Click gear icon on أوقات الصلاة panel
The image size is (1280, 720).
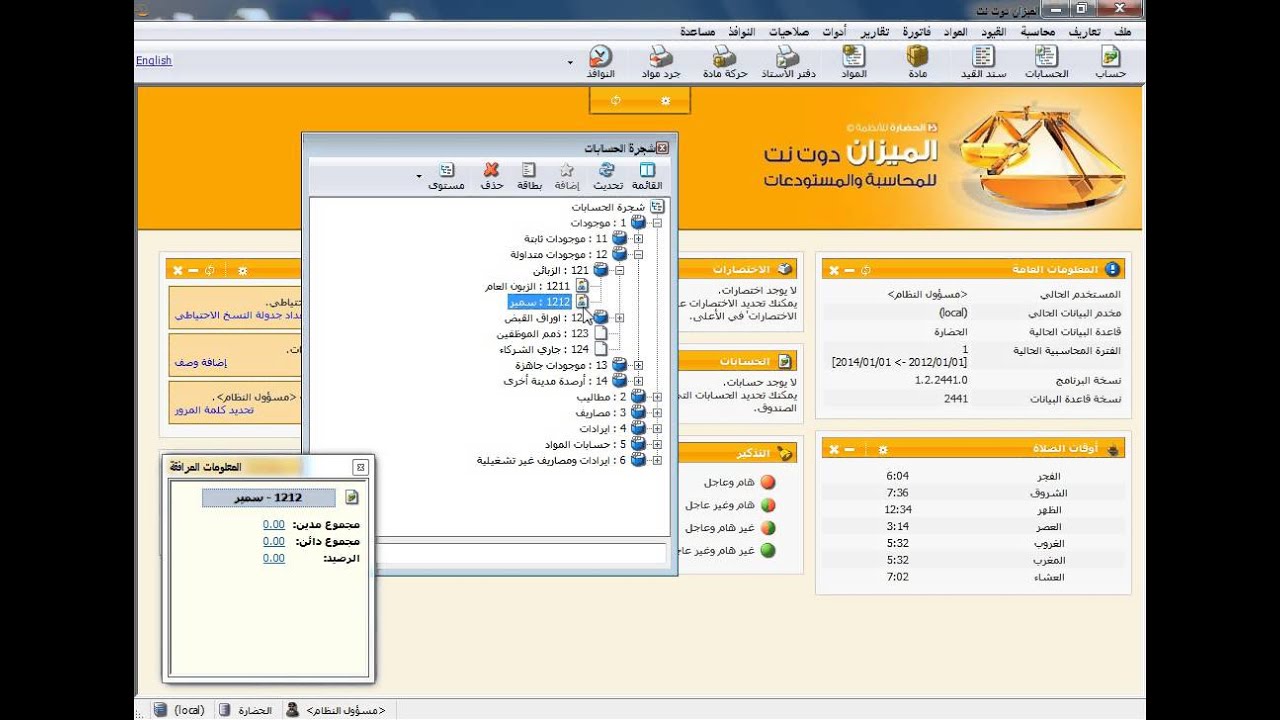(x=883, y=450)
